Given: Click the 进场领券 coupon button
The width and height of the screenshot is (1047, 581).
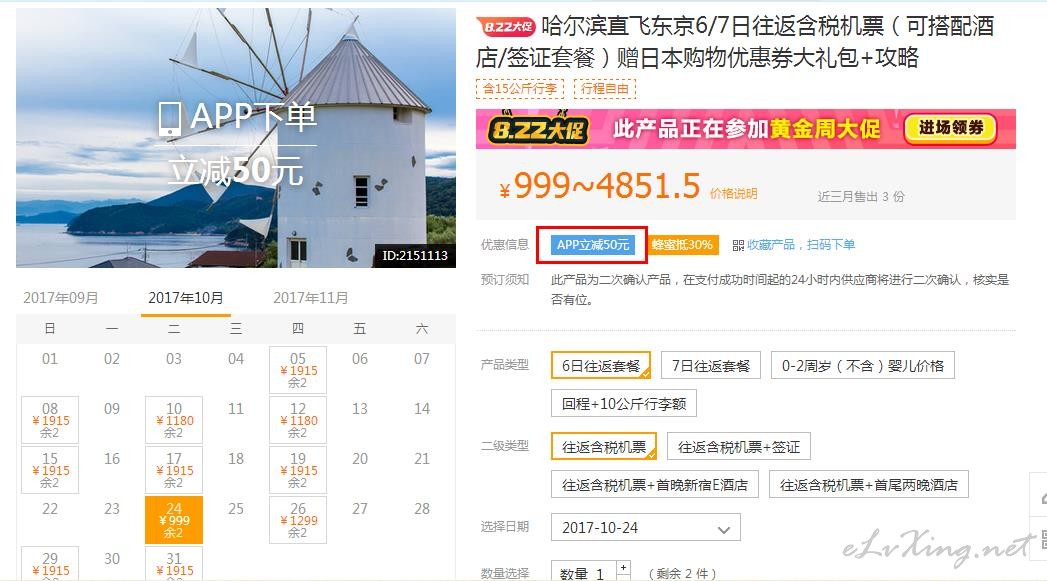Looking at the screenshot, I should (x=950, y=128).
